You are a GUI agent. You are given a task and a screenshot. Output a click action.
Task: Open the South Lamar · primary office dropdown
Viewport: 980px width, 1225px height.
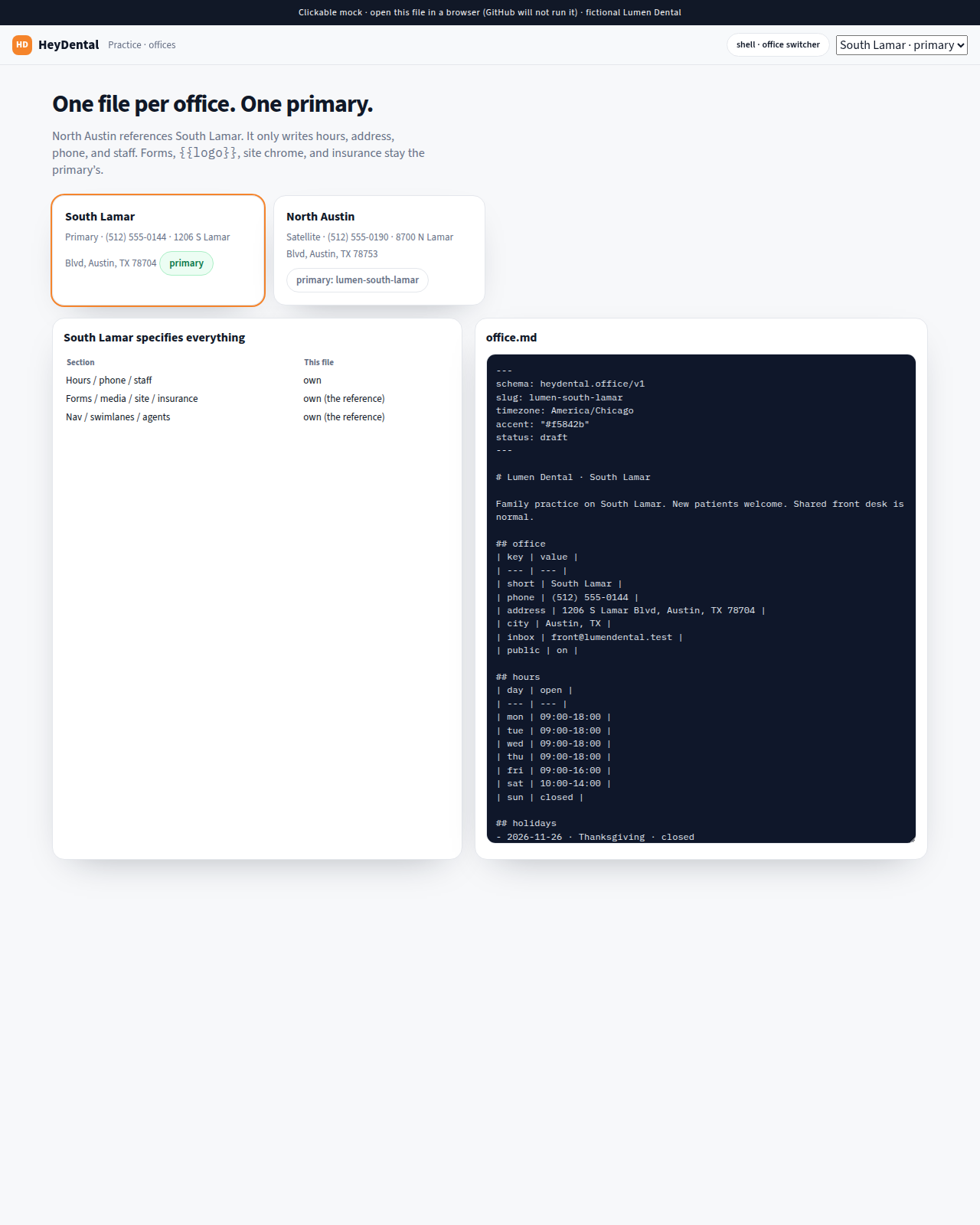902,45
